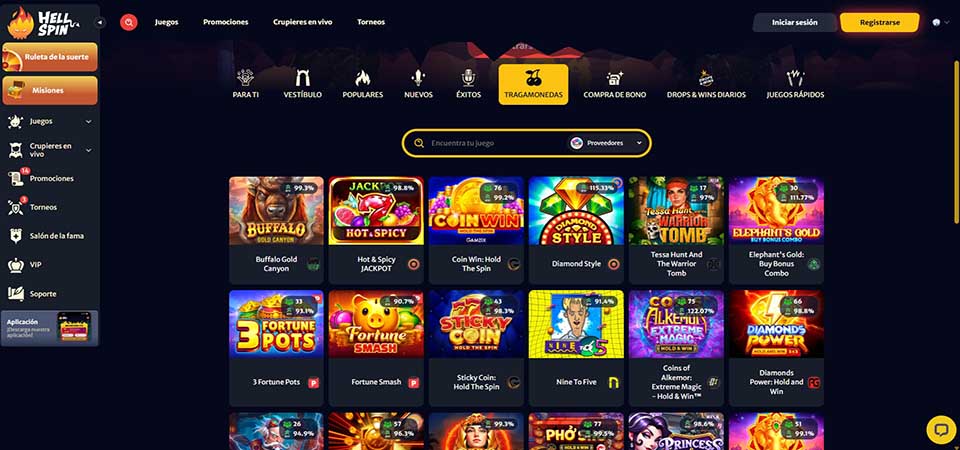Collapse the left sidebar with arrow toggle
Image resolution: width=960 pixels, height=450 pixels.
pyautogui.click(x=100, y=22)
